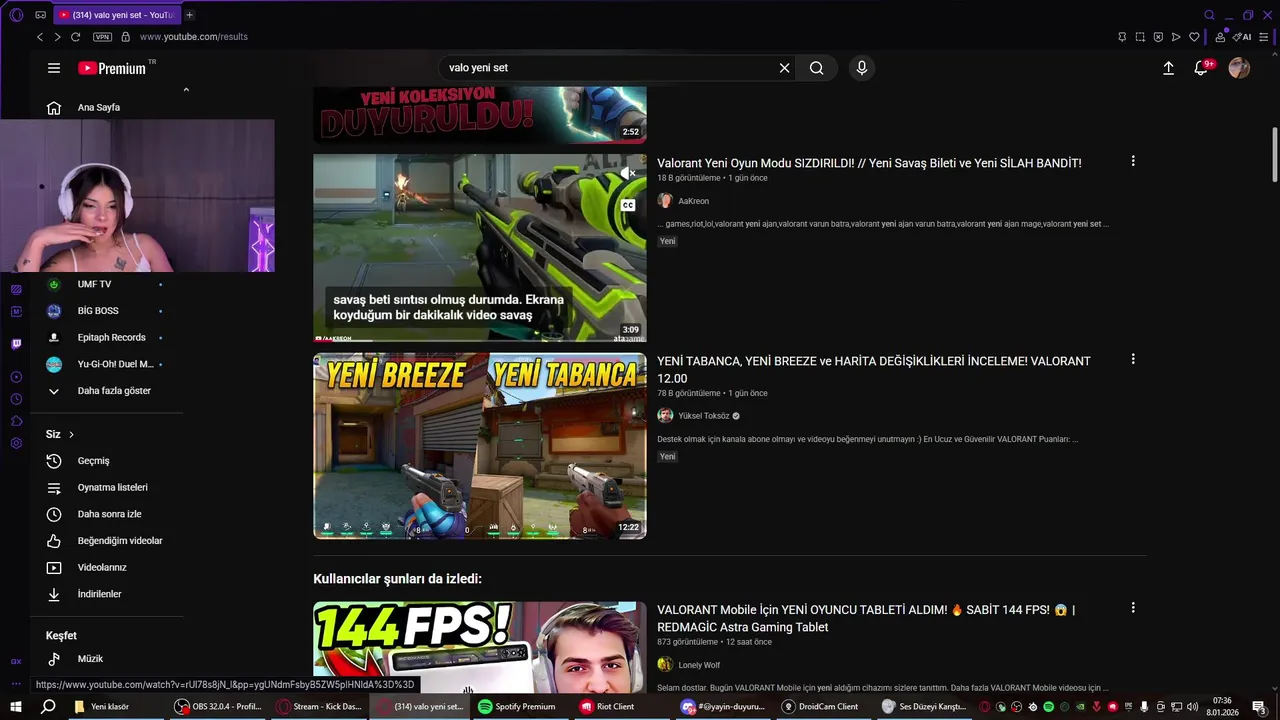Open Opera GX main menu logo

click(x=16, y=15)
